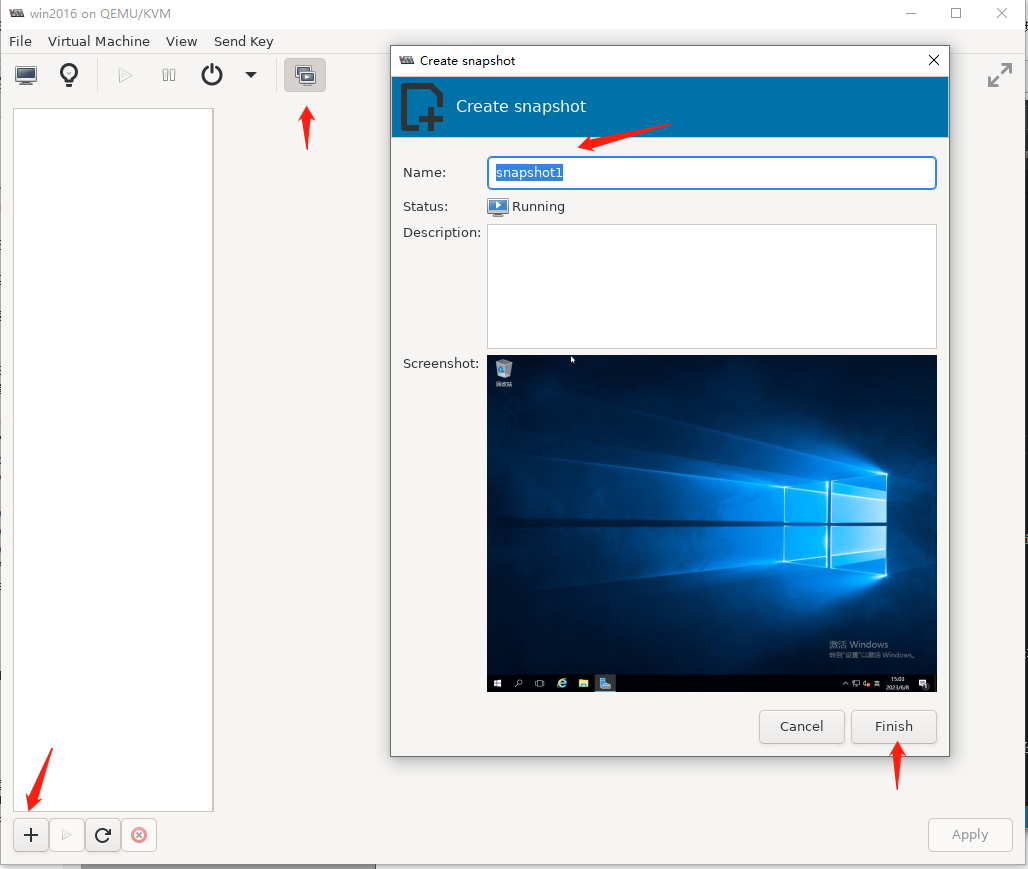The width and height of the screenshot is (1028, 869).
Task: Click the snapshot Name input field
Action: click(x=711, y=173)
